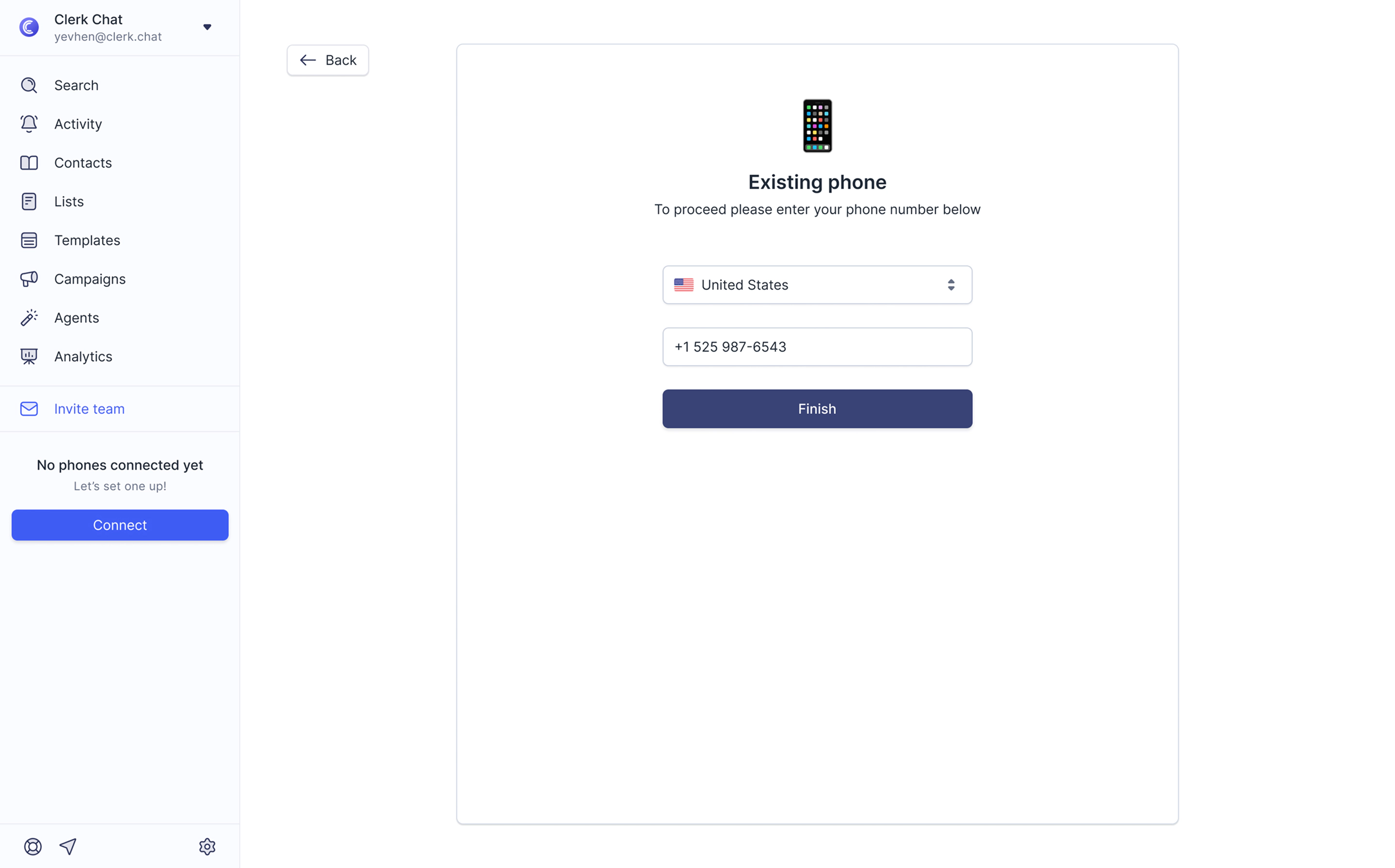Open settings with the gear icon
Screen dimensions: 1395x868
207,847
